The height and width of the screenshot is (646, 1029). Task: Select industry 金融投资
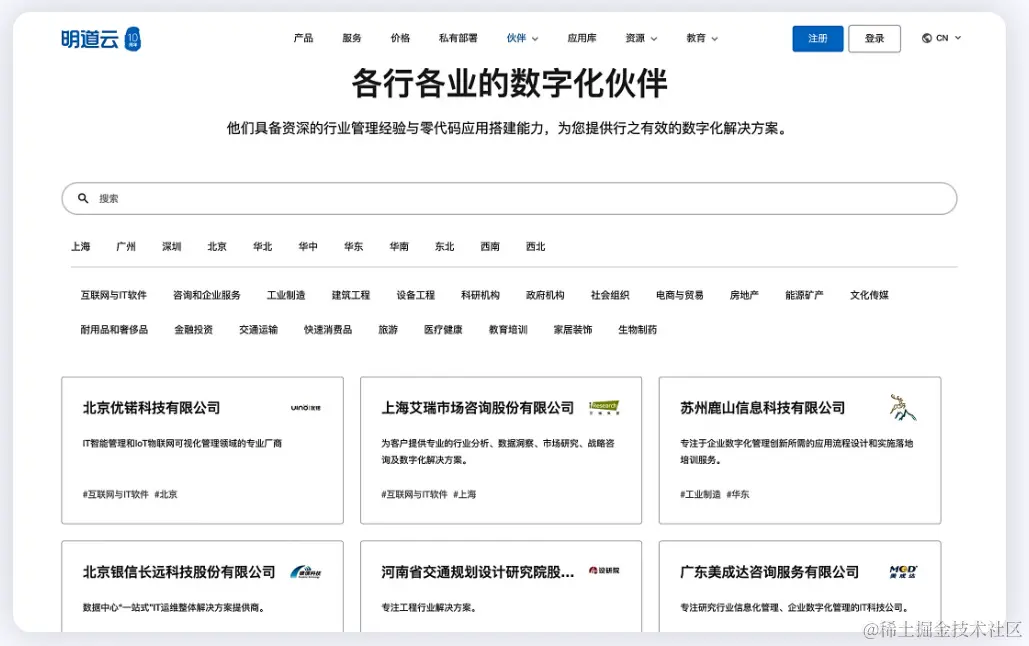click(194, 329)
